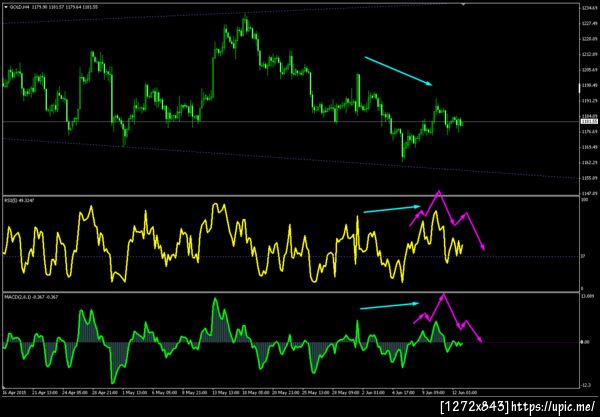Select the MACD indicator label

pyautogui.click(x=31, y=296)
